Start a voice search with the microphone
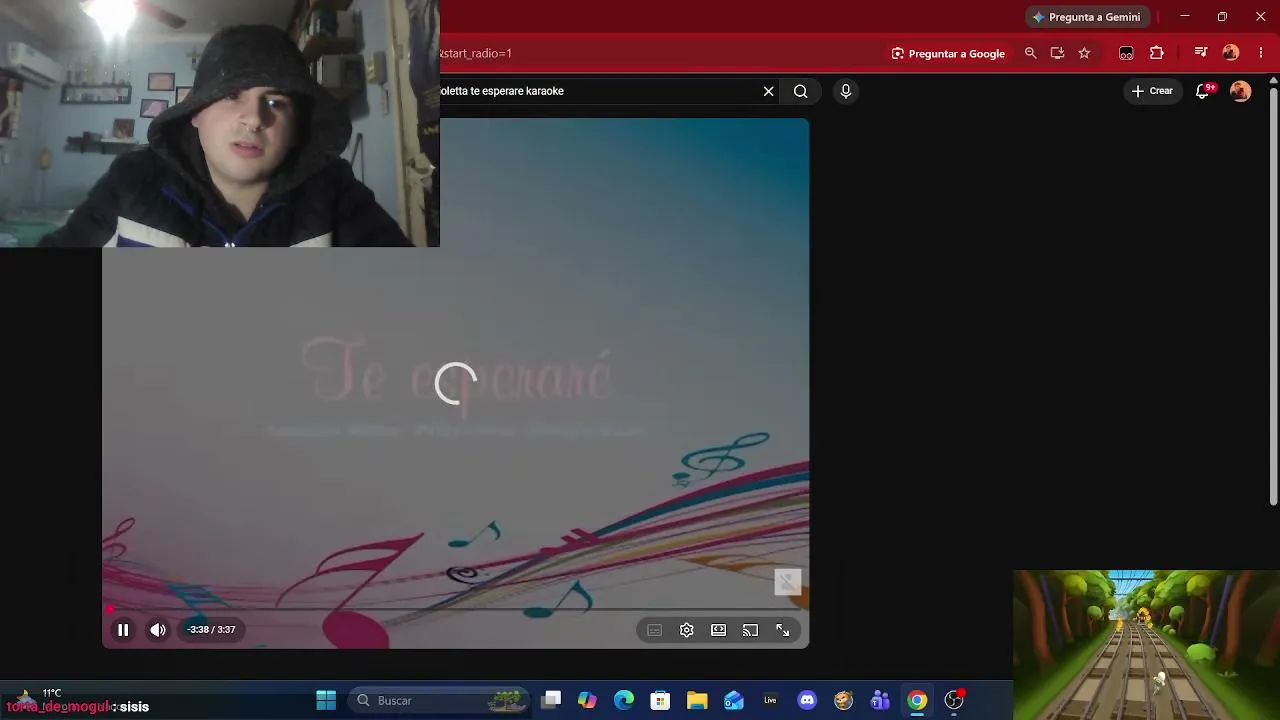The height and width of the screenshot is (720, 1280). (x=846, y=91)
